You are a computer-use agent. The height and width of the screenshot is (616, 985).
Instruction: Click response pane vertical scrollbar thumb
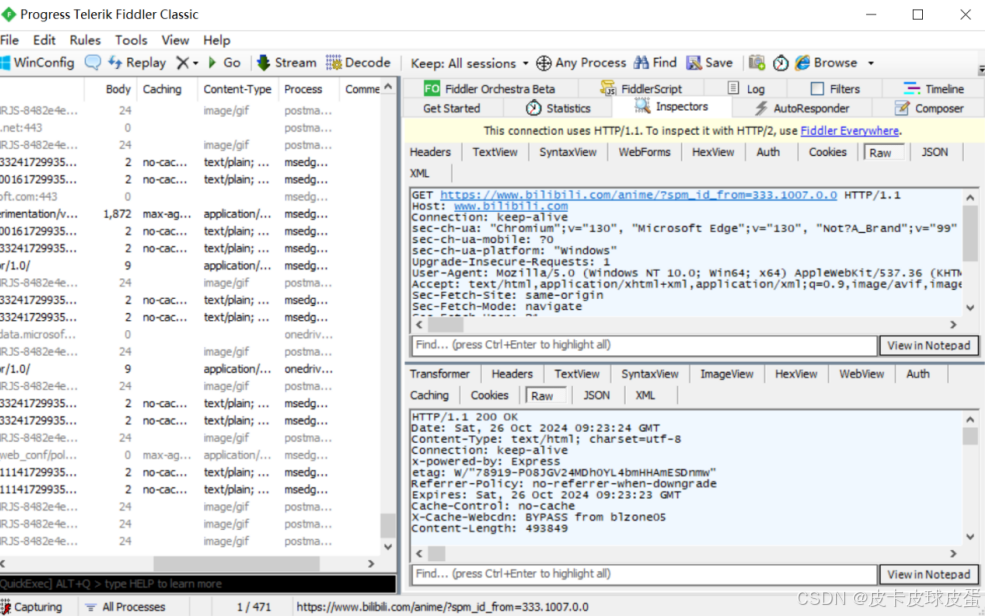click(x=970, y=436)
